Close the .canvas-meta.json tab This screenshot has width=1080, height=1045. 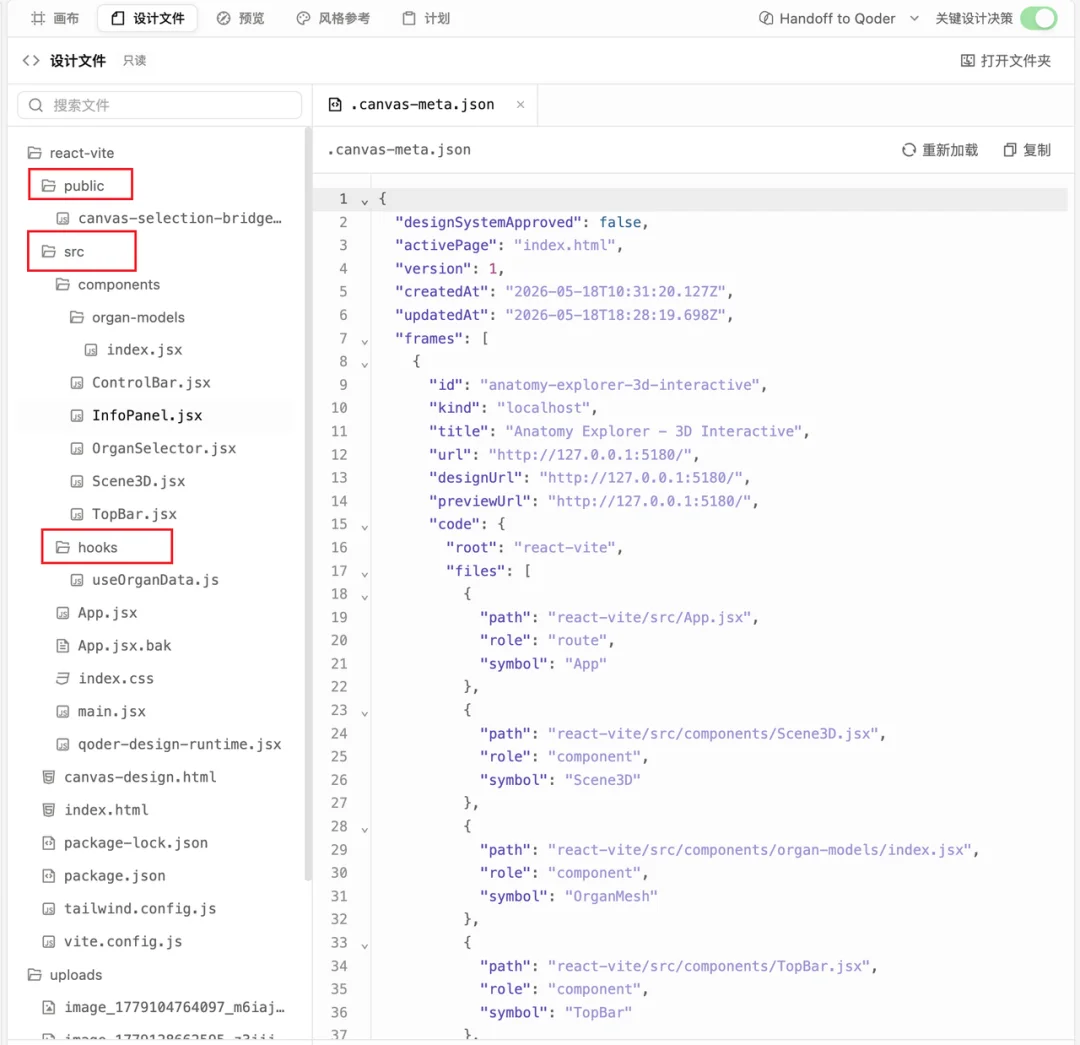pos(521,105)
